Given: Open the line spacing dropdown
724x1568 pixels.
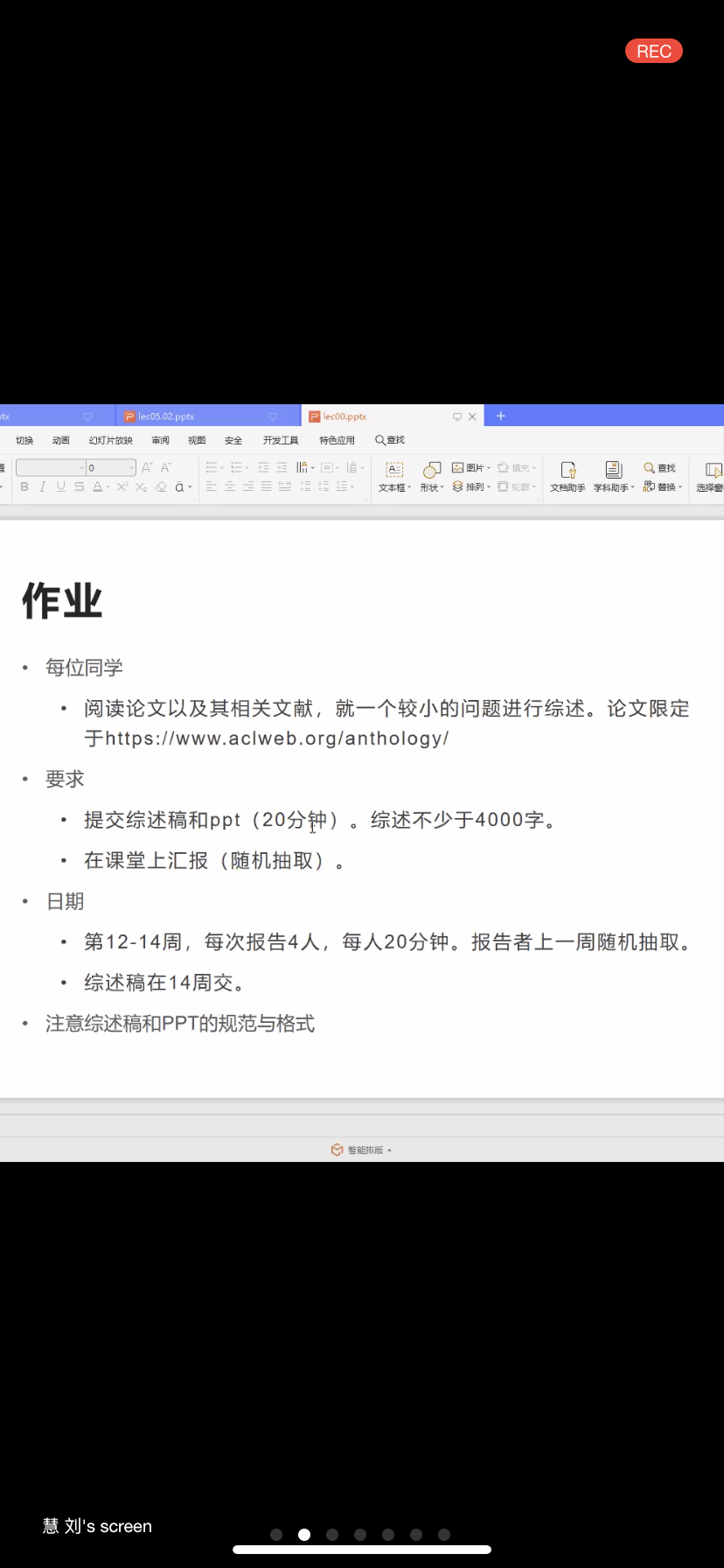Looking at the screenshot, I should click(345, 486).
